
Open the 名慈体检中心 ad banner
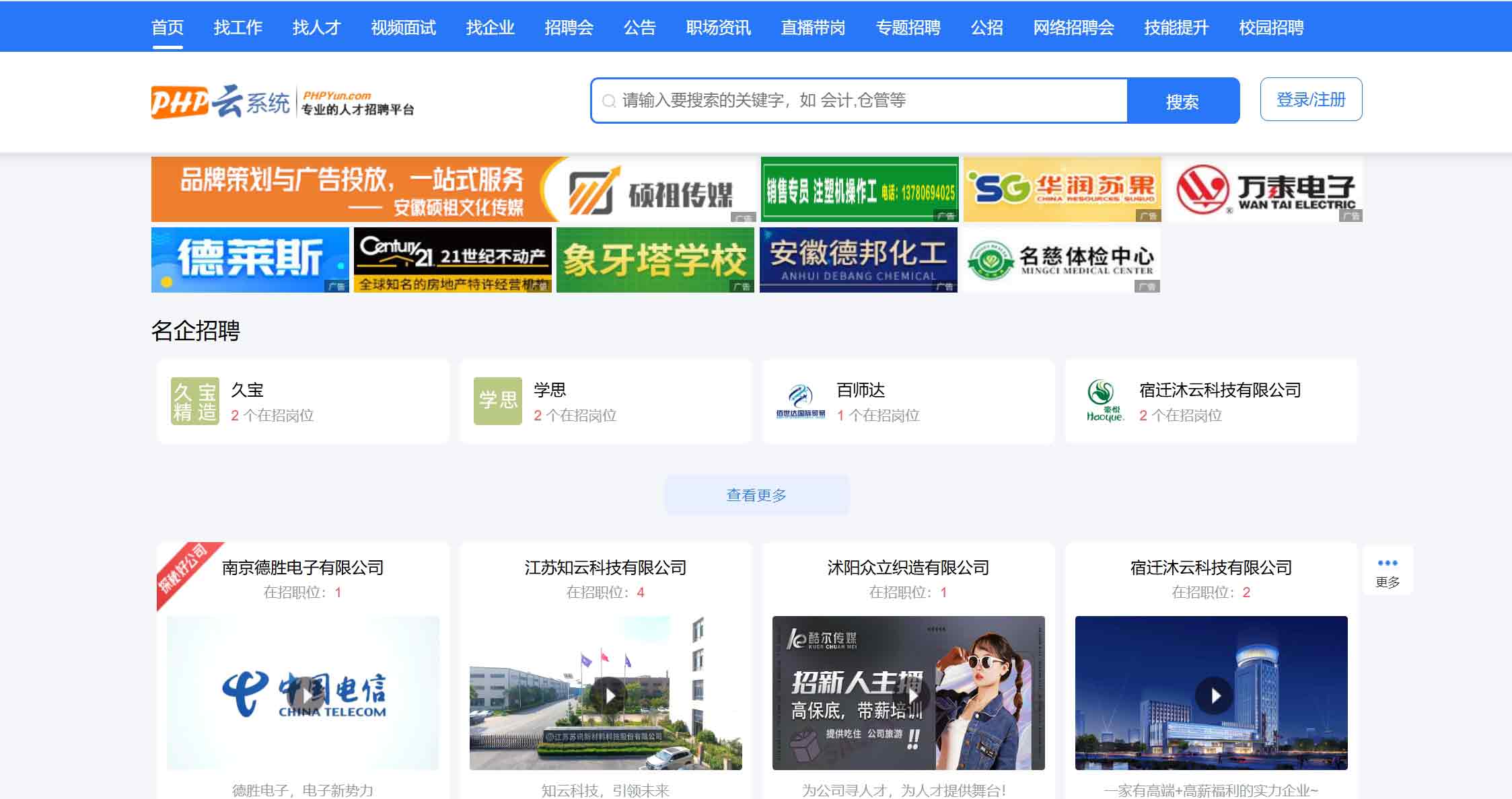(1062, 260)
